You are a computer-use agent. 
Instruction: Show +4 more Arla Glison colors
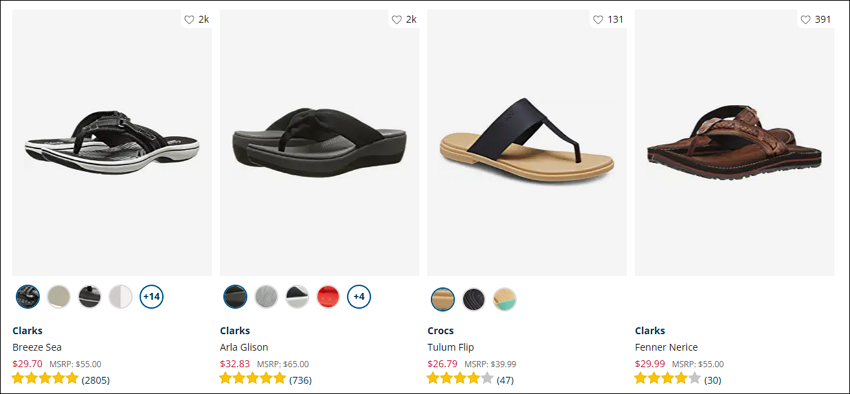[359, 296]
